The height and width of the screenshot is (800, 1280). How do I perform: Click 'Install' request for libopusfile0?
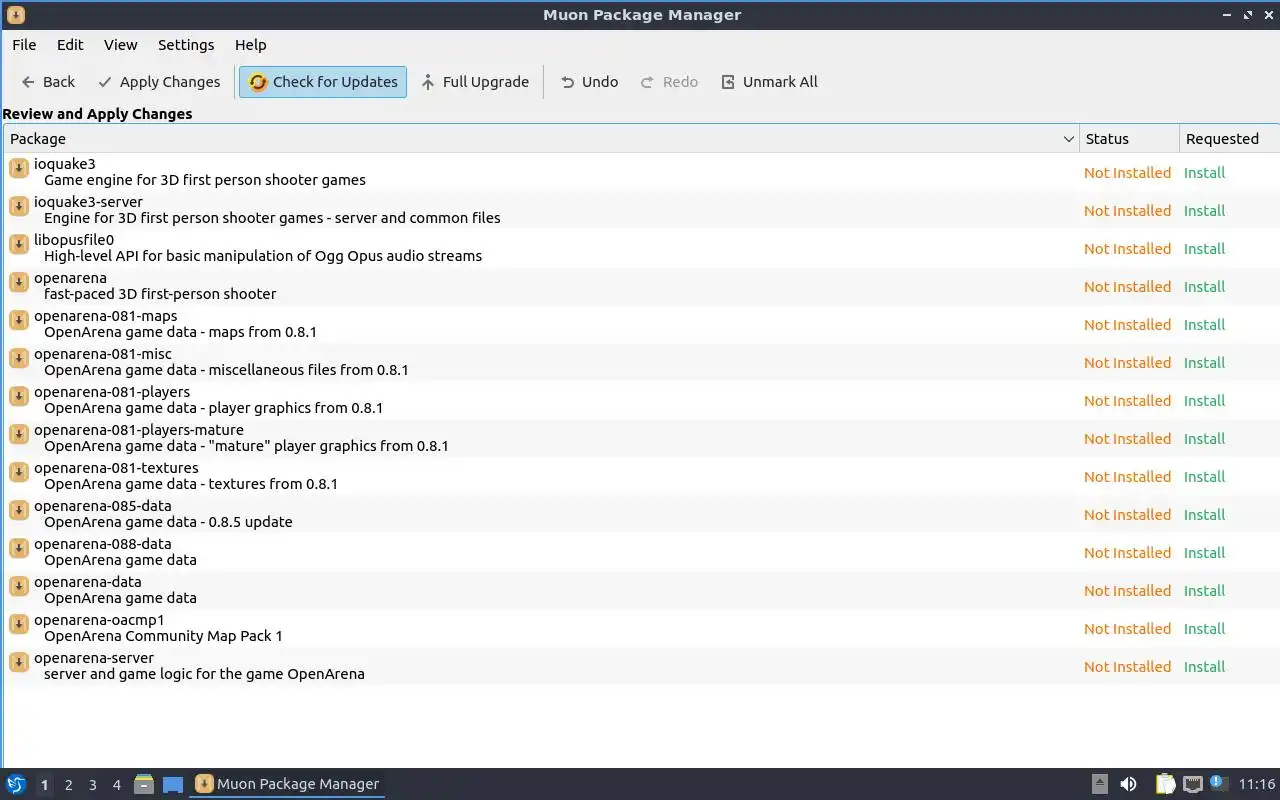pos(1204,249)
